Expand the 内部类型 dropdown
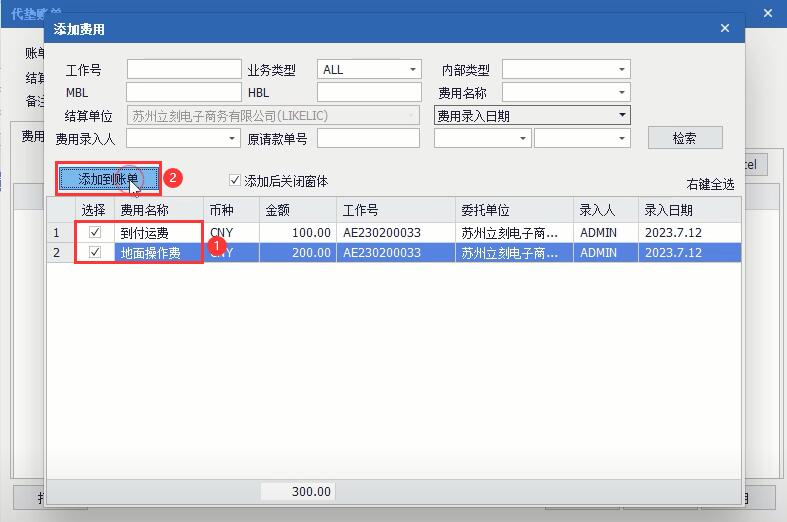 click(x=566, y=69)
